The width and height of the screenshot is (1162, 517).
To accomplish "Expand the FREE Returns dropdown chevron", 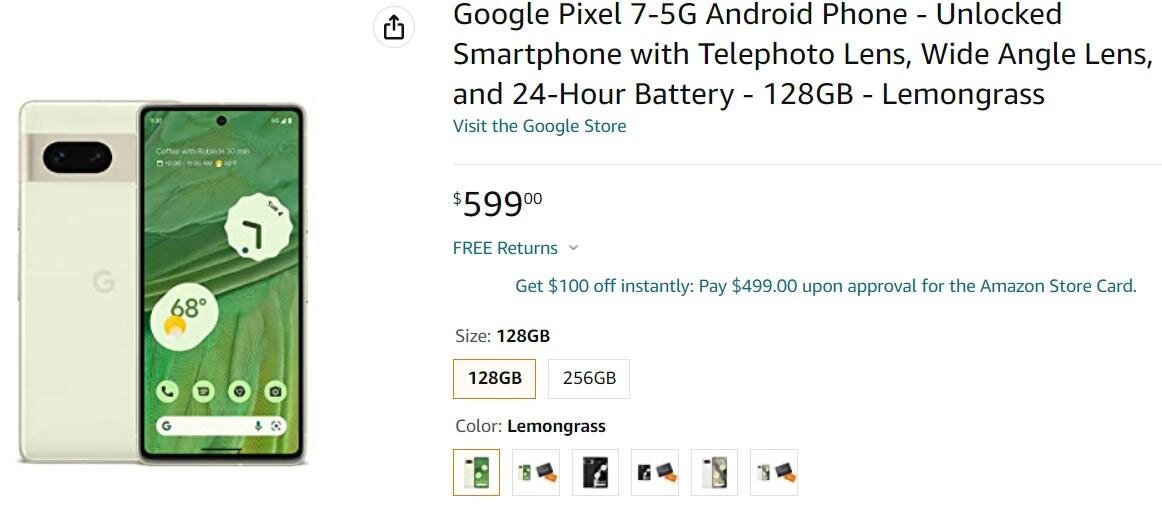I will click(573, 248).
